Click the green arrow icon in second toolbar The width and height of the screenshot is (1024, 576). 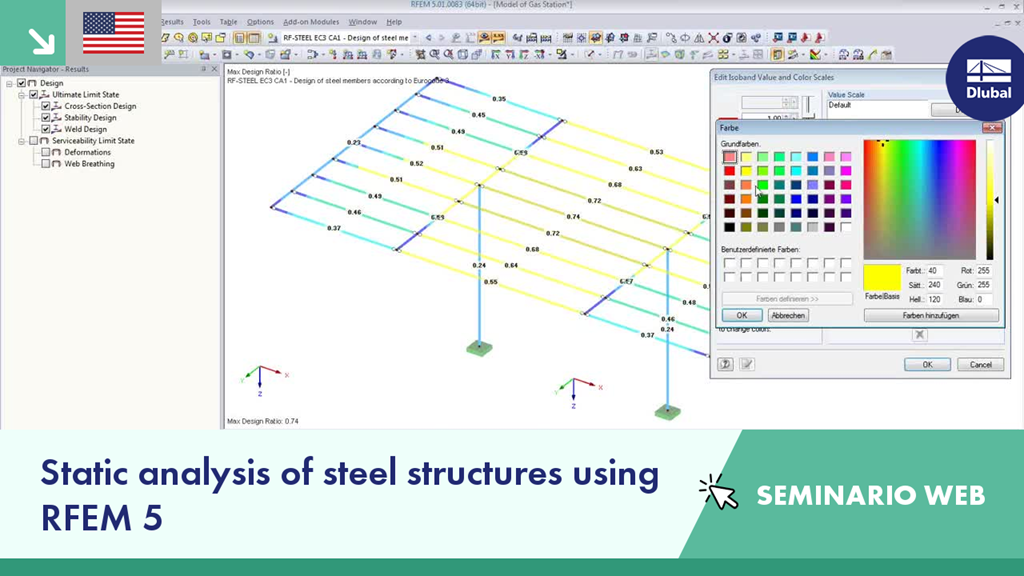[873, 55]
